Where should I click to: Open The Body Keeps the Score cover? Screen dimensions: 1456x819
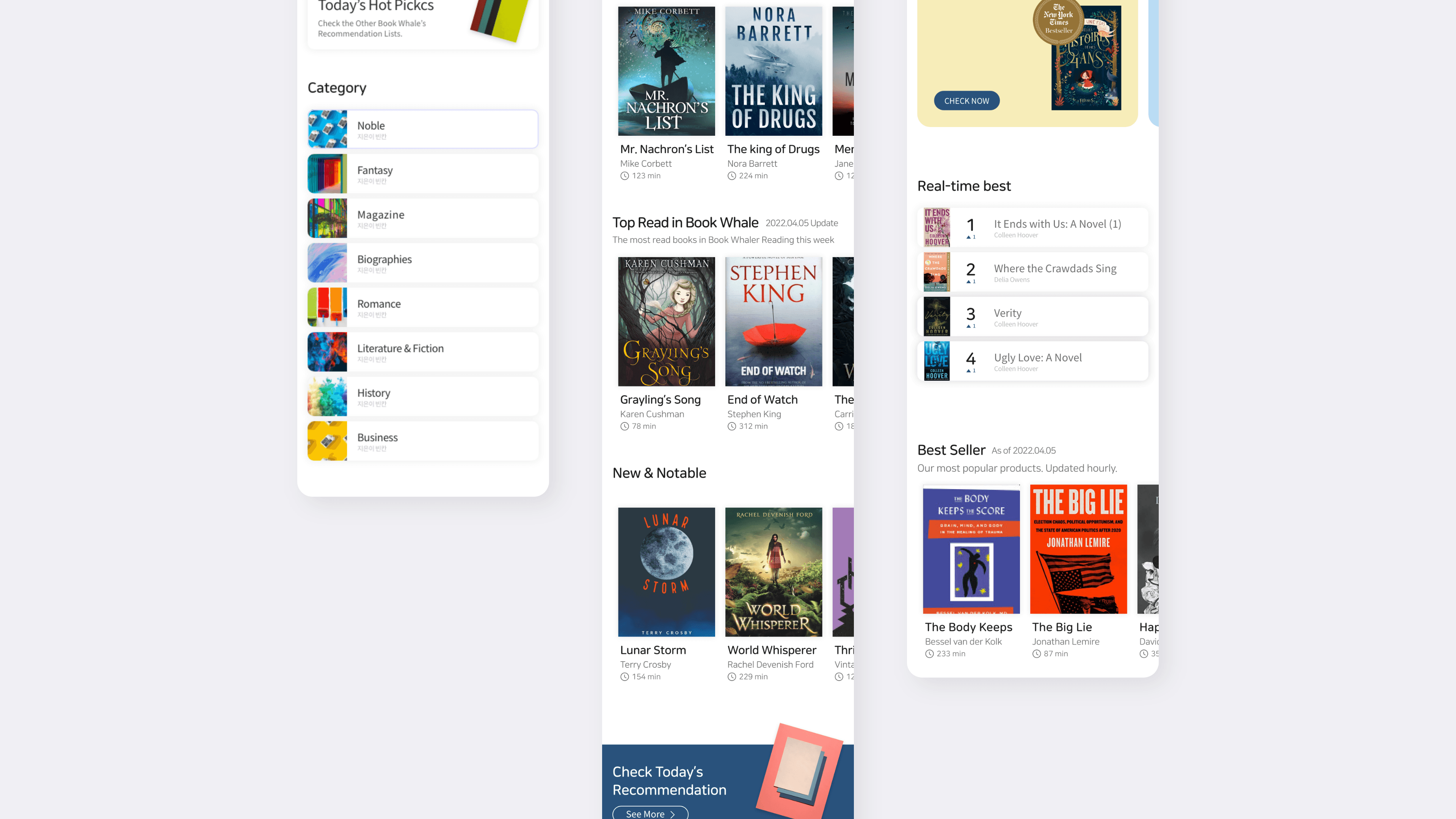pos(971,549)
